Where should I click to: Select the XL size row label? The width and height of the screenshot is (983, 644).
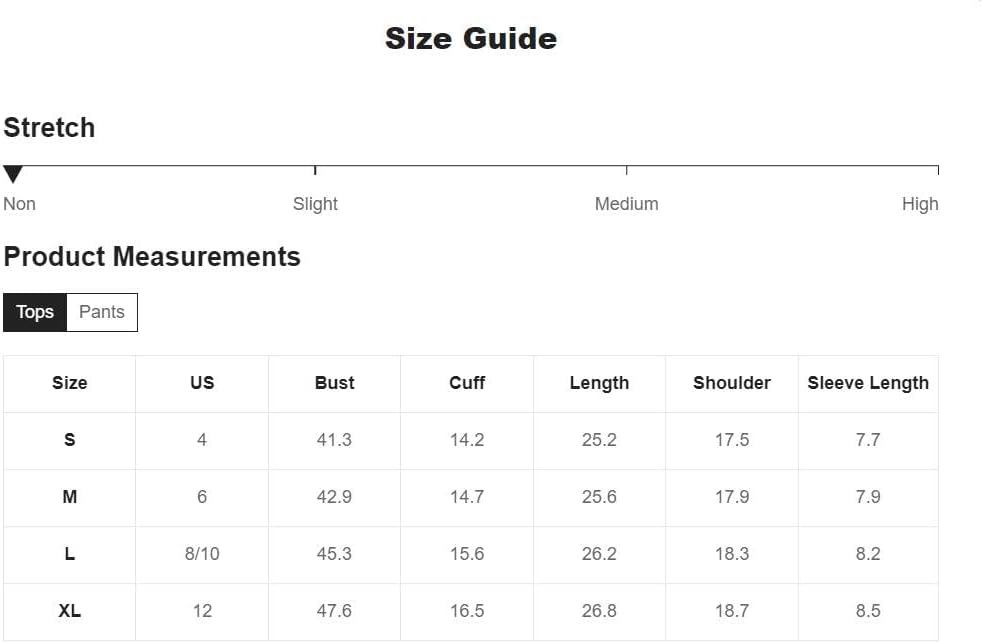(x=69, y=611)
